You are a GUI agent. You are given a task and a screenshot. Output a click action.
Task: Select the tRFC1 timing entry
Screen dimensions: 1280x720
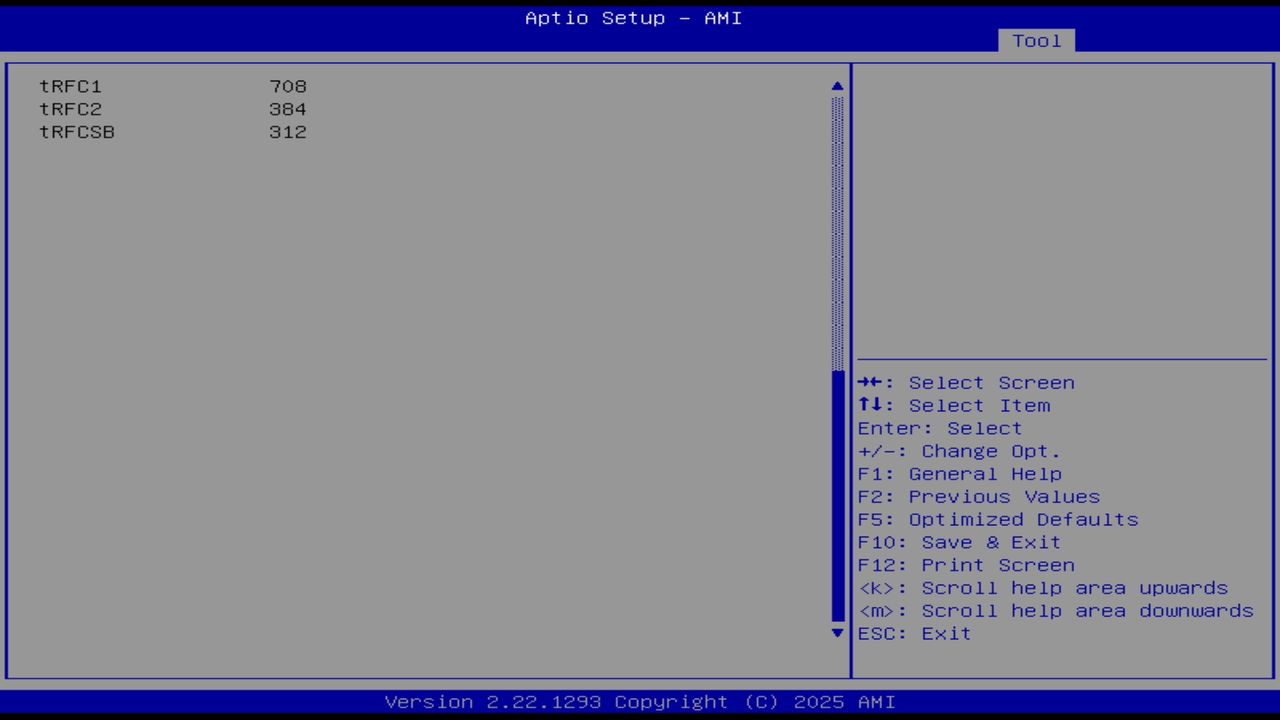70,86
